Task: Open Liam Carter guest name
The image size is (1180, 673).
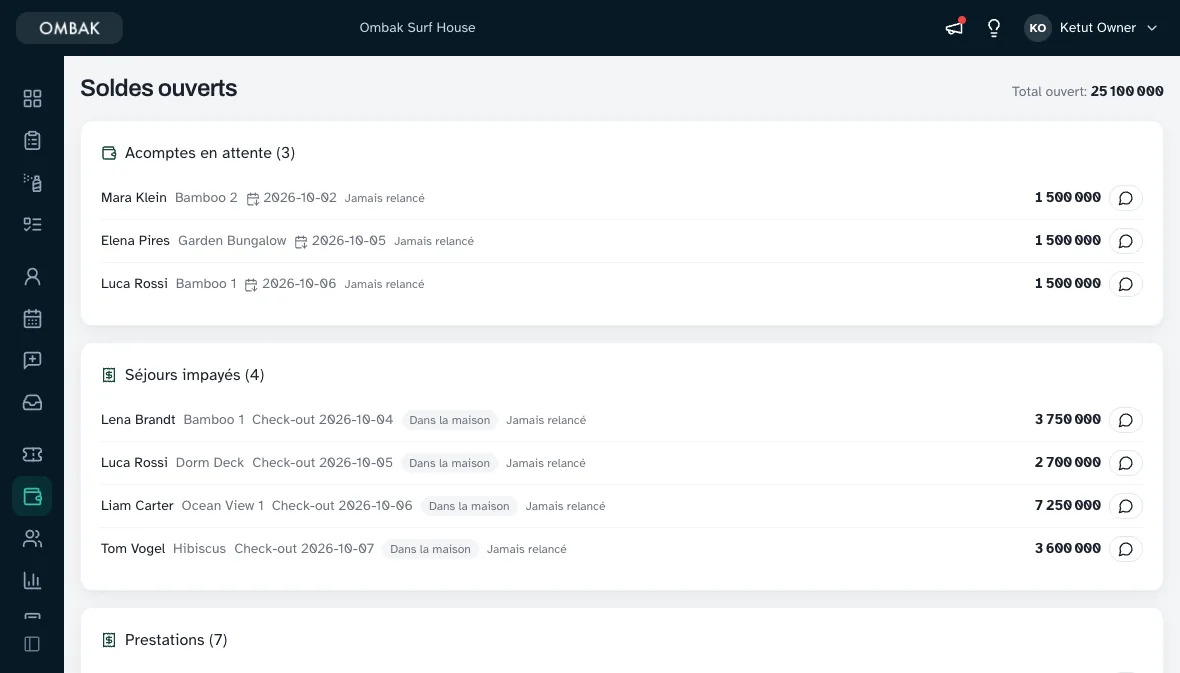Action: pos(137,505)
